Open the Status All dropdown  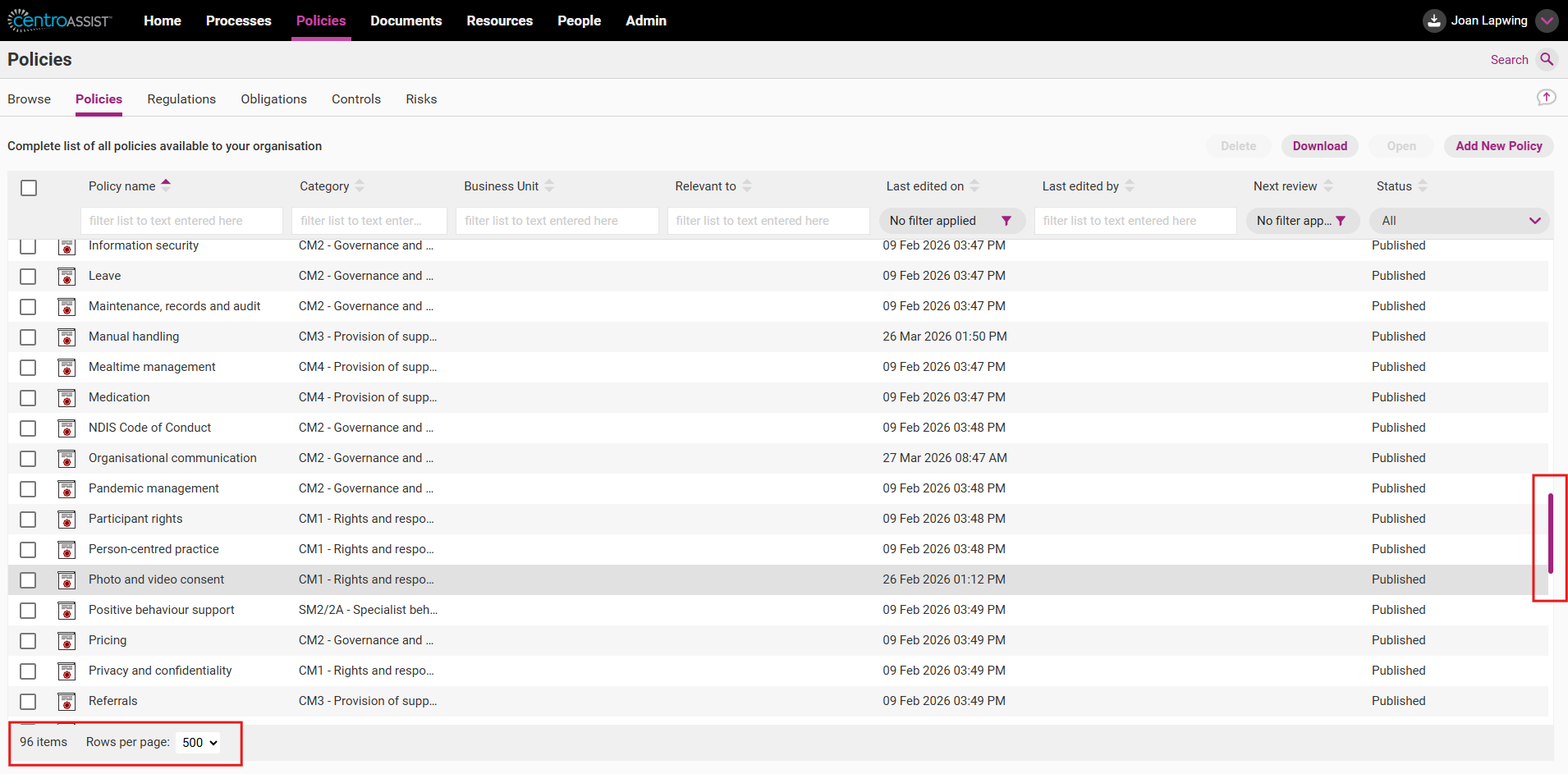[1459, 221]
